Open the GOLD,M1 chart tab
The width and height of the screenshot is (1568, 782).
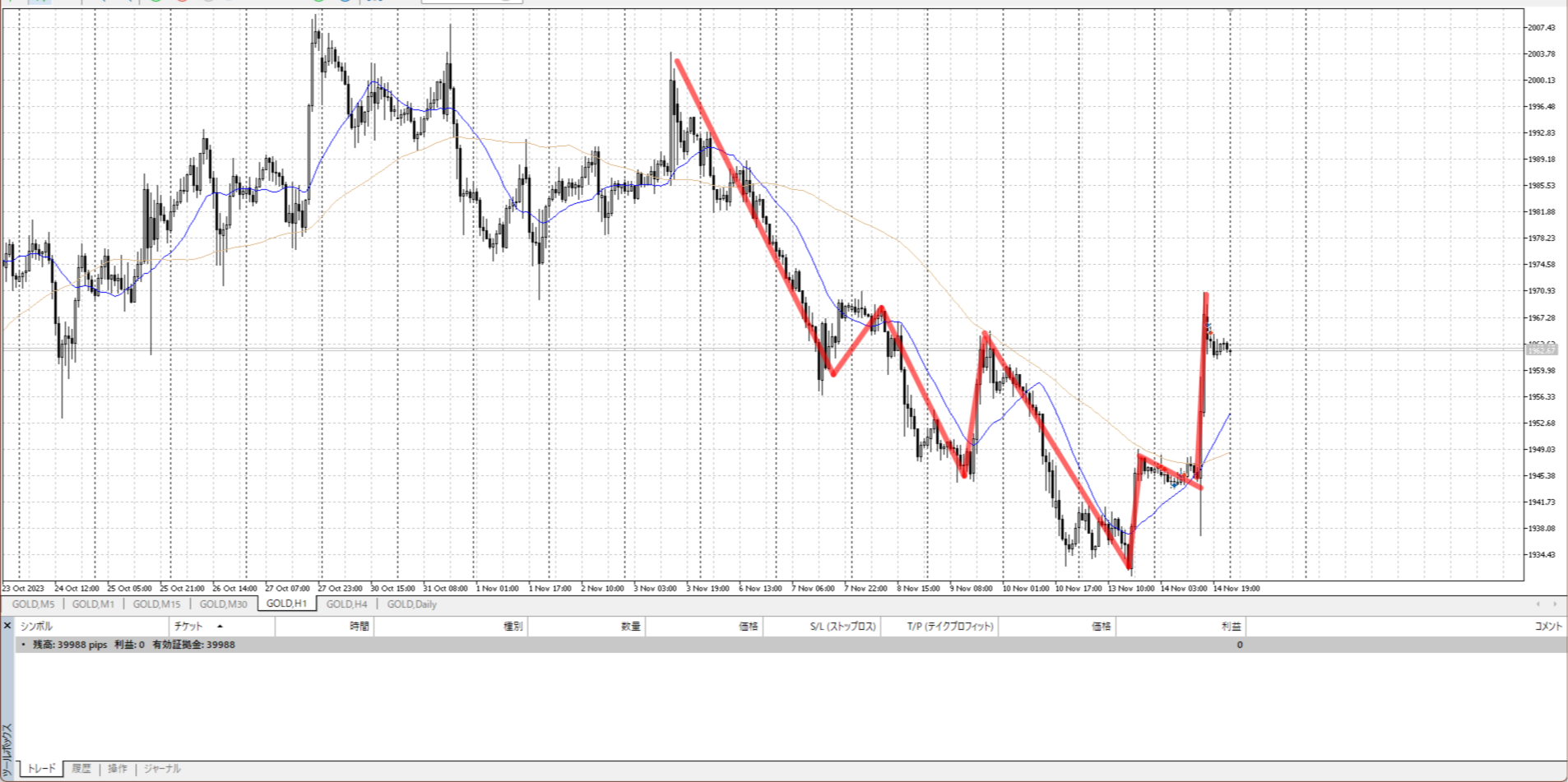coord(93,604)
